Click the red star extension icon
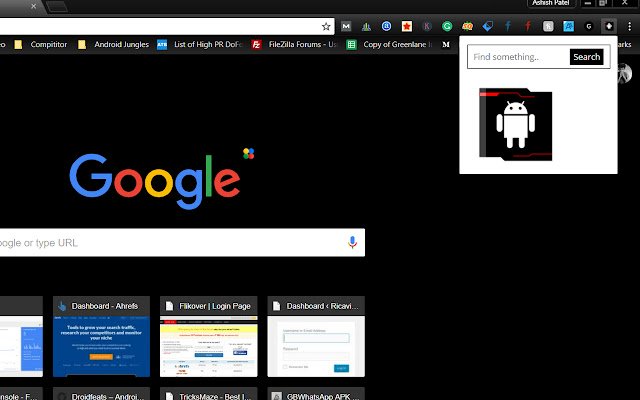The height and width of the screenshot is (400, 640). point(407,27)
